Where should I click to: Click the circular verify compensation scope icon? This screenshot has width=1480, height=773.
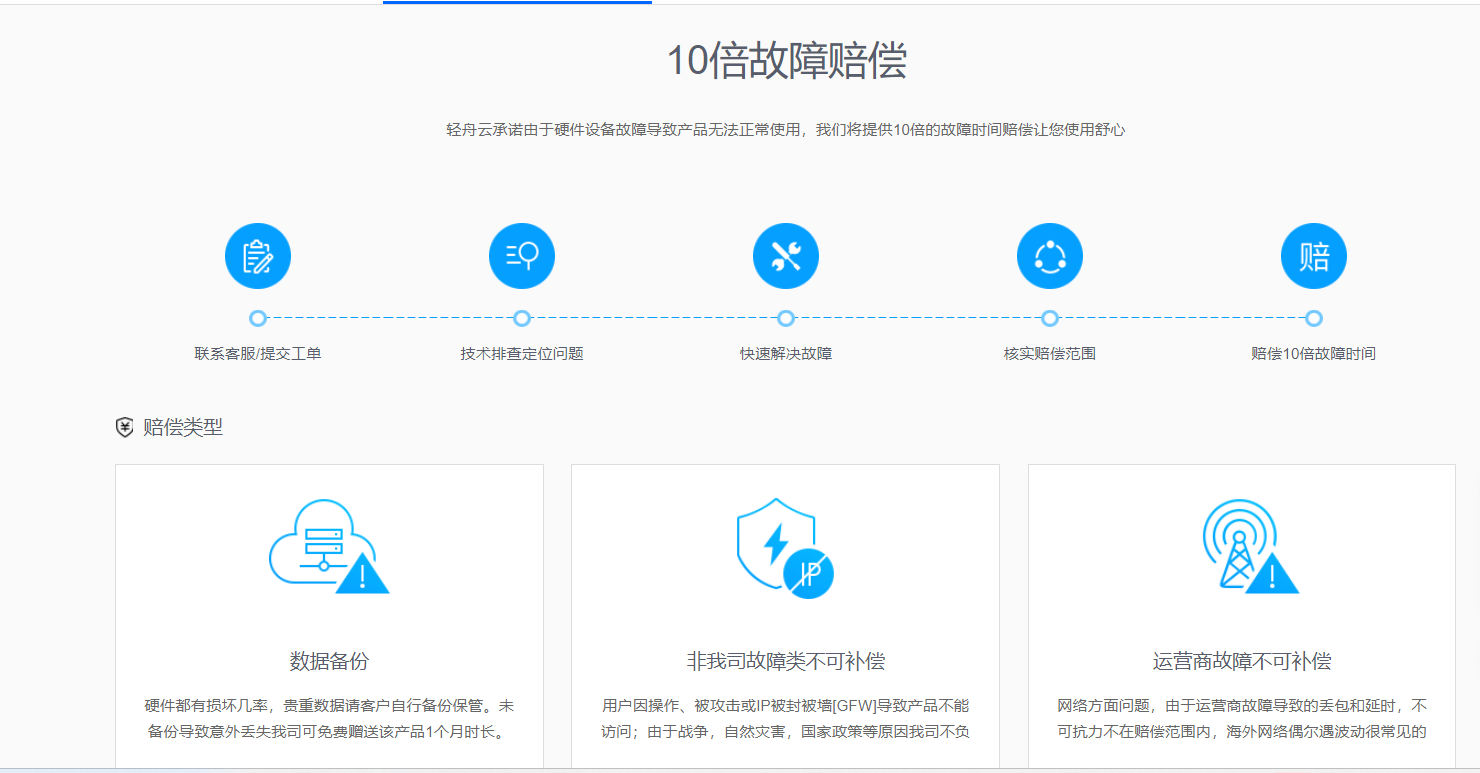(1050, 256)
